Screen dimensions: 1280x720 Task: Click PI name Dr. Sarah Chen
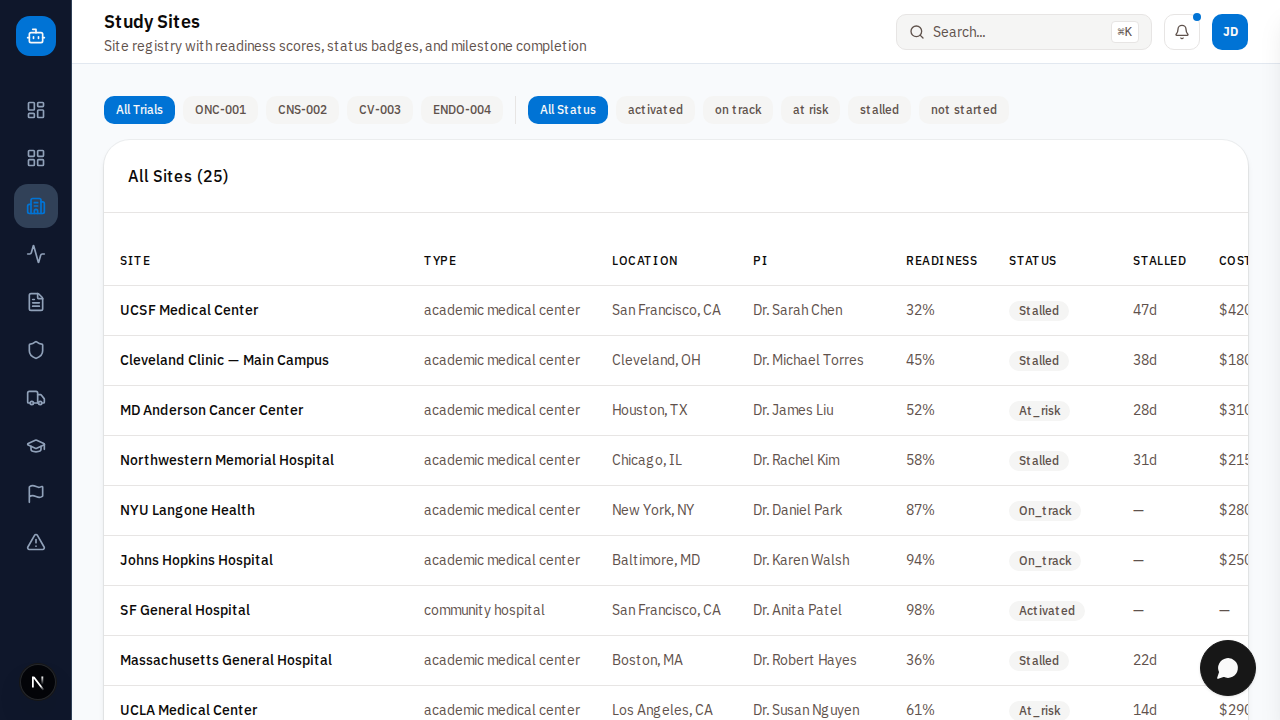pos(798,310)
